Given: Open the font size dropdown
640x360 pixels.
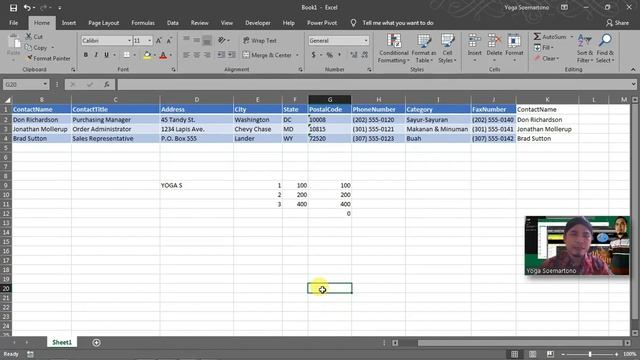Looking at the screenshot, I should tap(149, 40).
